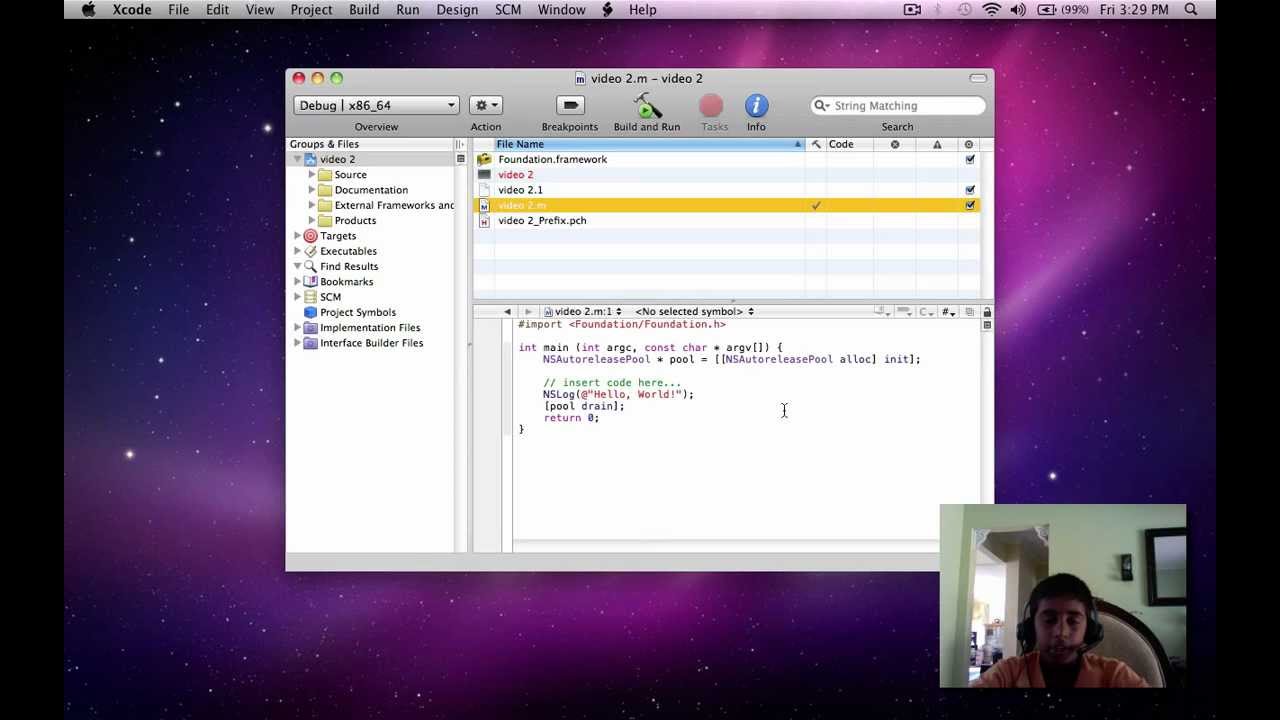
Task: Select the Foundation.framework toolbox icon
Action: 484,159
